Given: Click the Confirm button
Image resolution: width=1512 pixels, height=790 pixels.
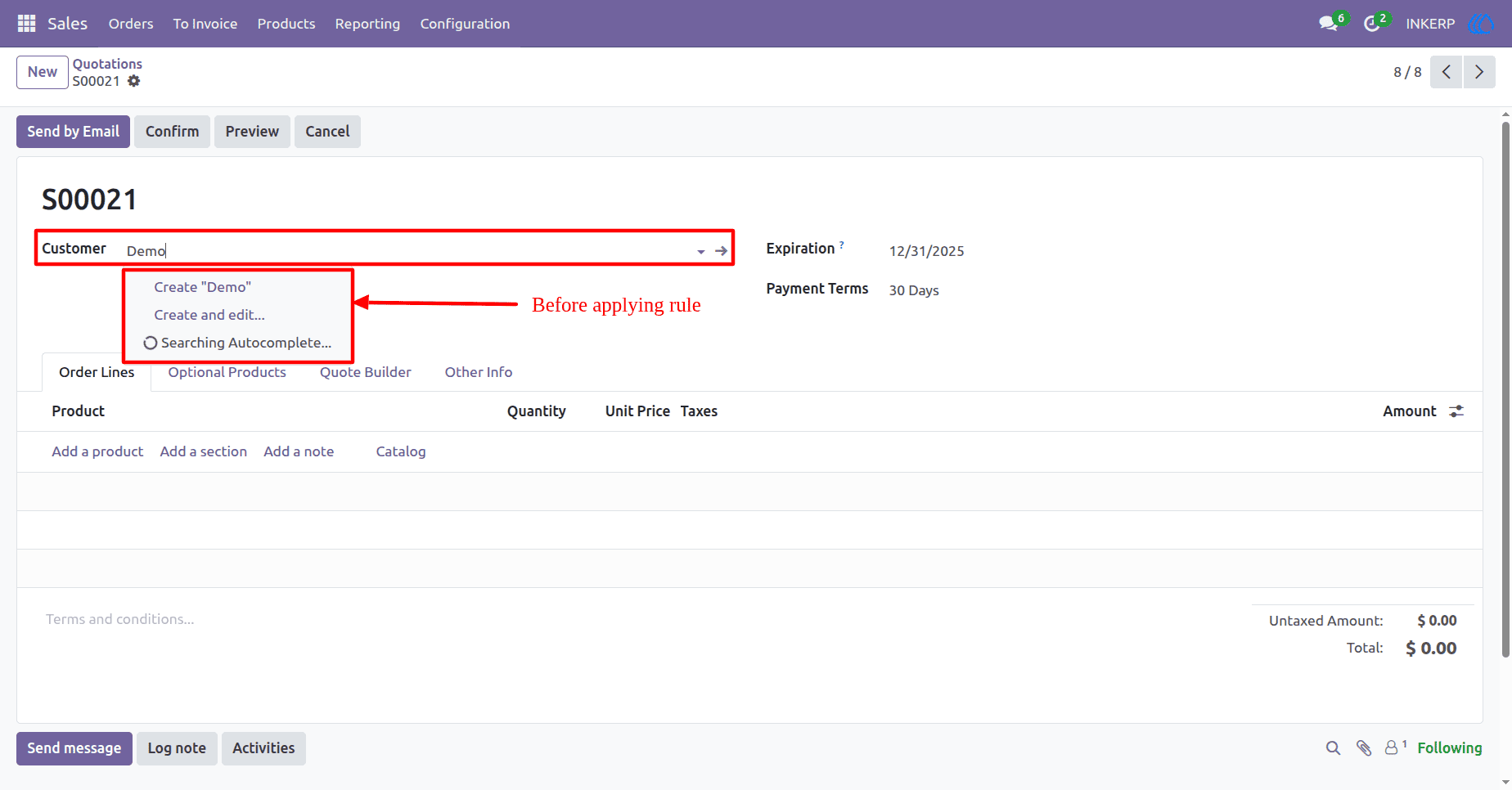Looking at the screenshot, I should (x=173, y=132).
